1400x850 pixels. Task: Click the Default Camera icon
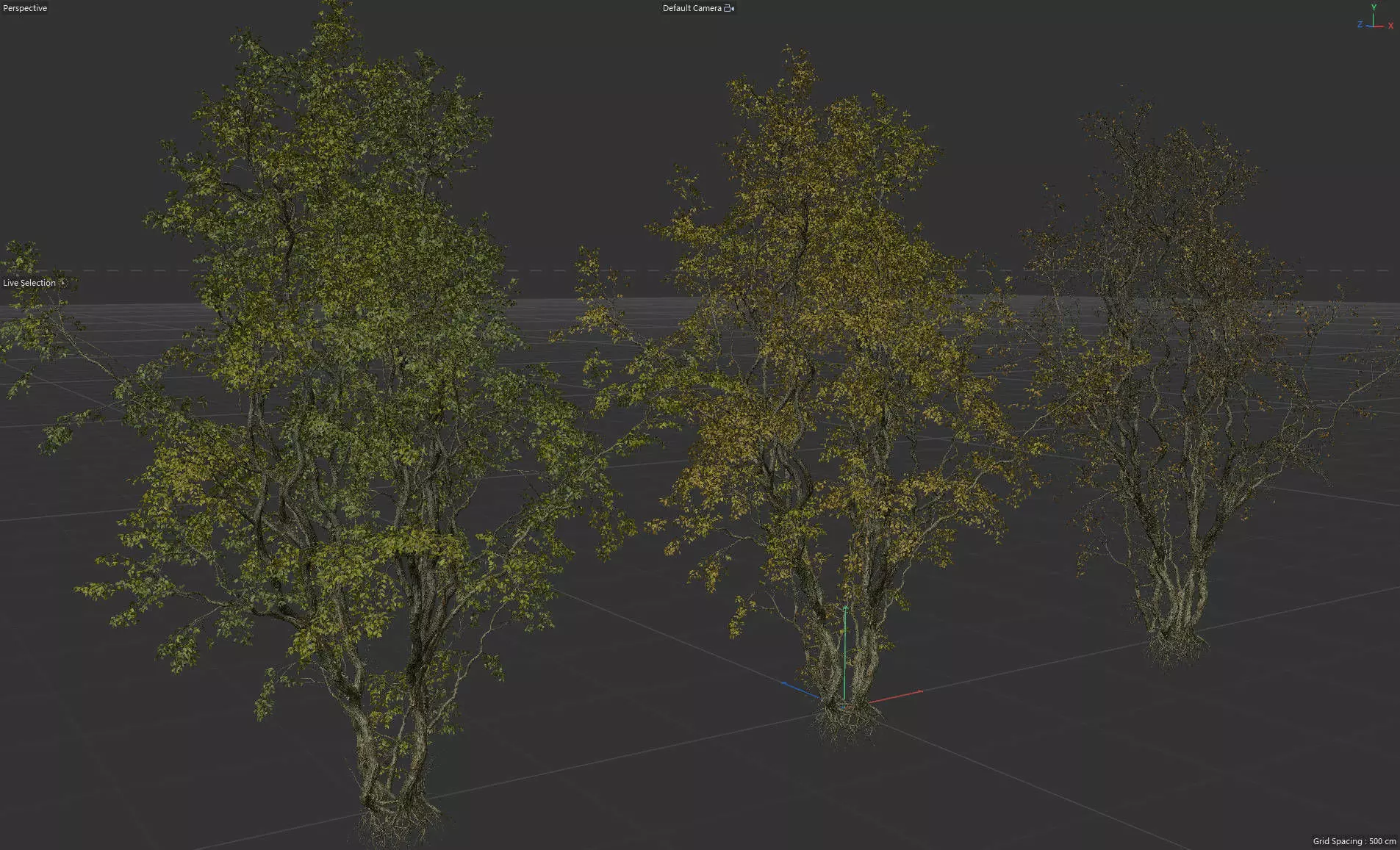pos(729,8)
